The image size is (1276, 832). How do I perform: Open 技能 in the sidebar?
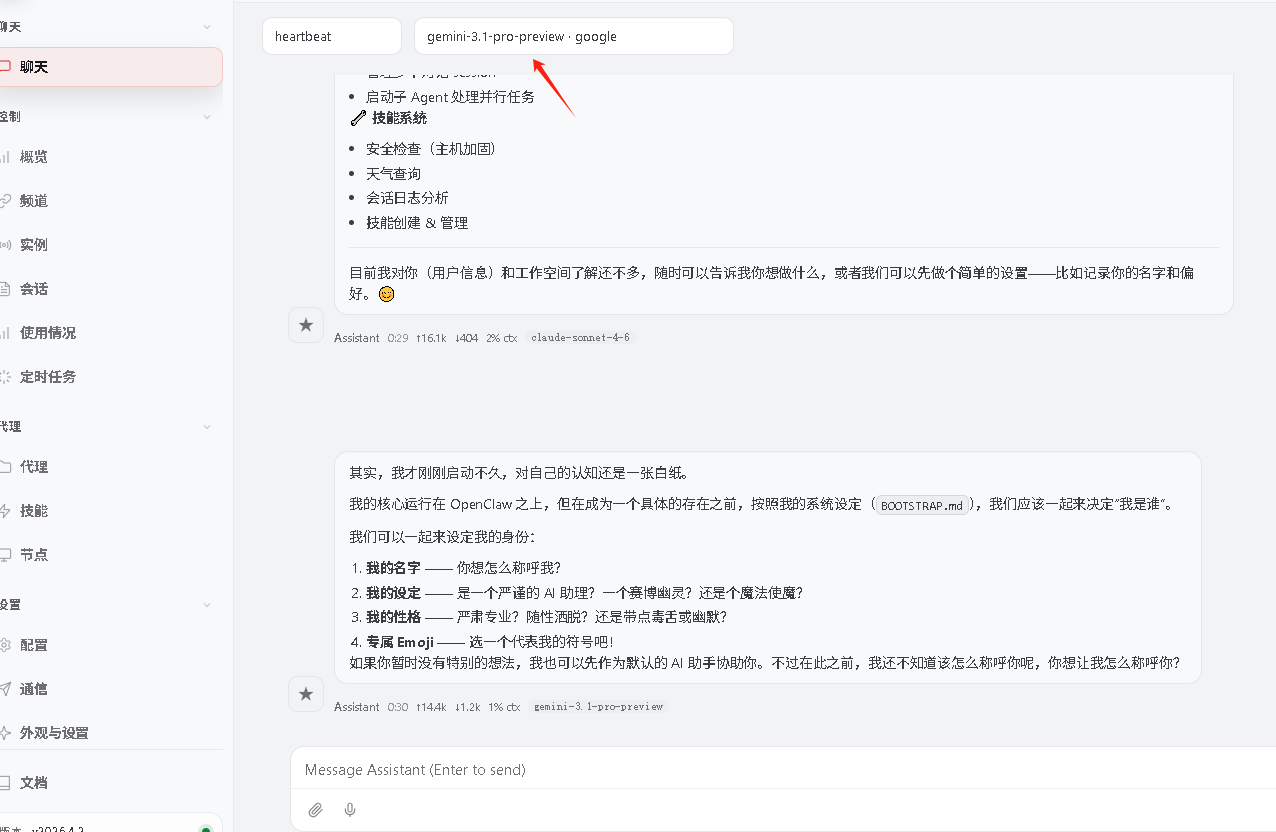coord(34,511)
